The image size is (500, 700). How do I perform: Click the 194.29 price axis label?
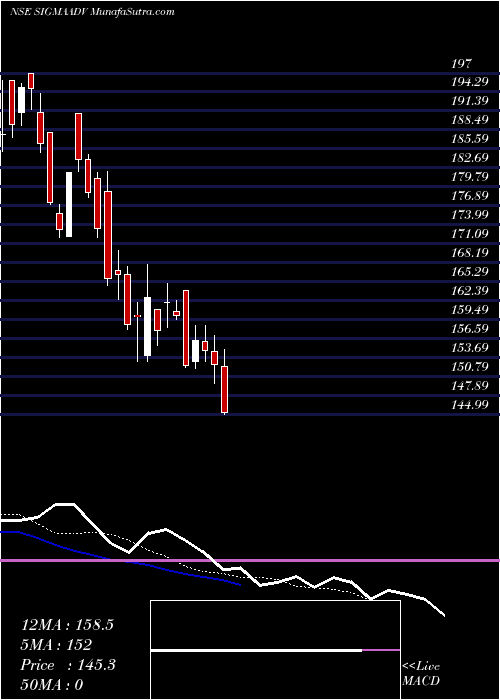(469, 82)
